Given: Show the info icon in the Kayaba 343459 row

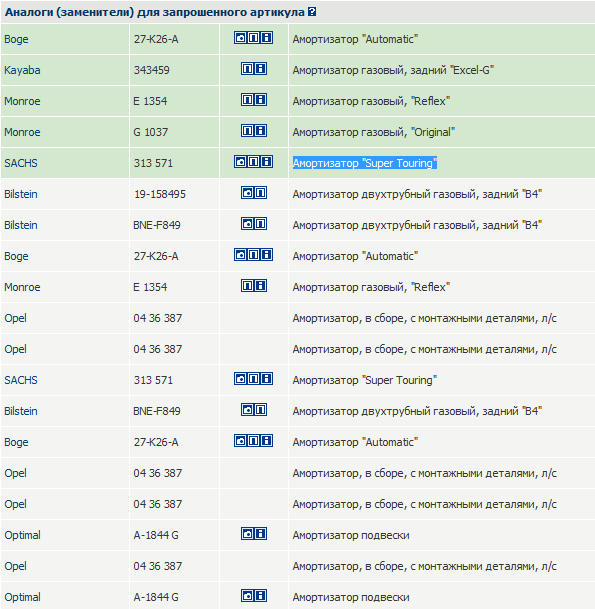Looking at the screenshot, I should (261, 69).
